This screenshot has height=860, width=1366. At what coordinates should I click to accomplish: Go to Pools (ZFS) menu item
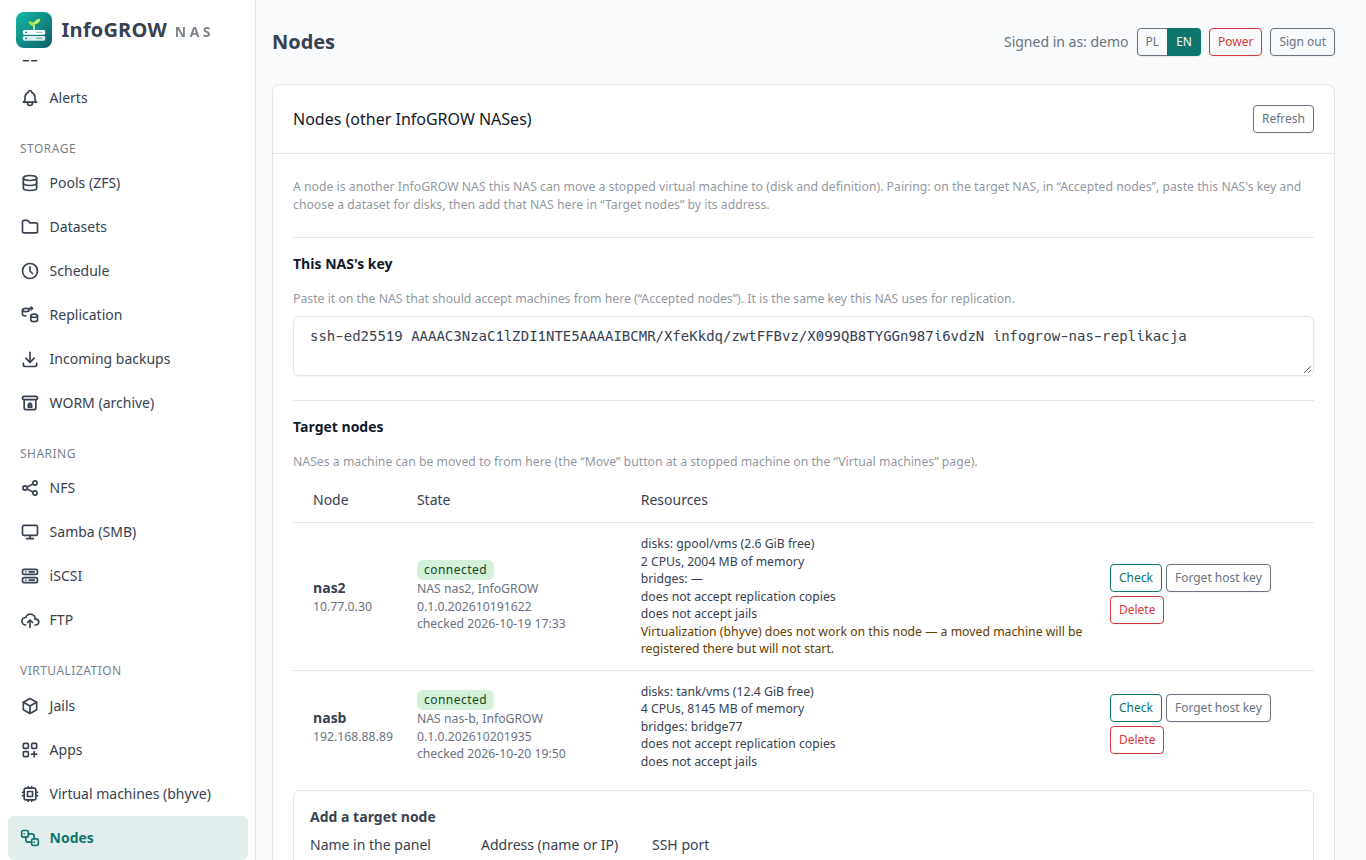point(128,183)
